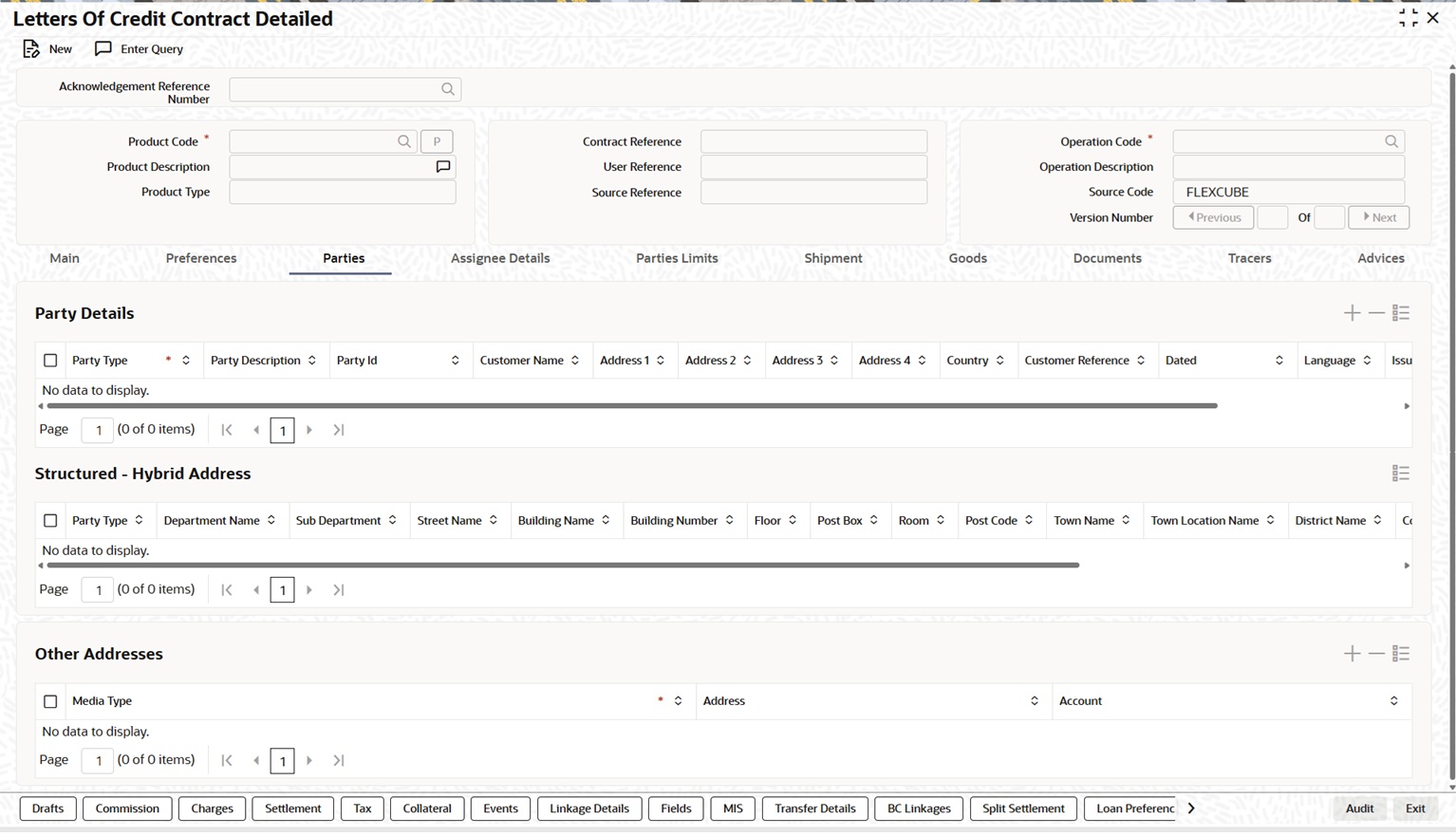Click the User Reference input field
The height and width of the screenshot is (836, 1456).
pos(813,167)
